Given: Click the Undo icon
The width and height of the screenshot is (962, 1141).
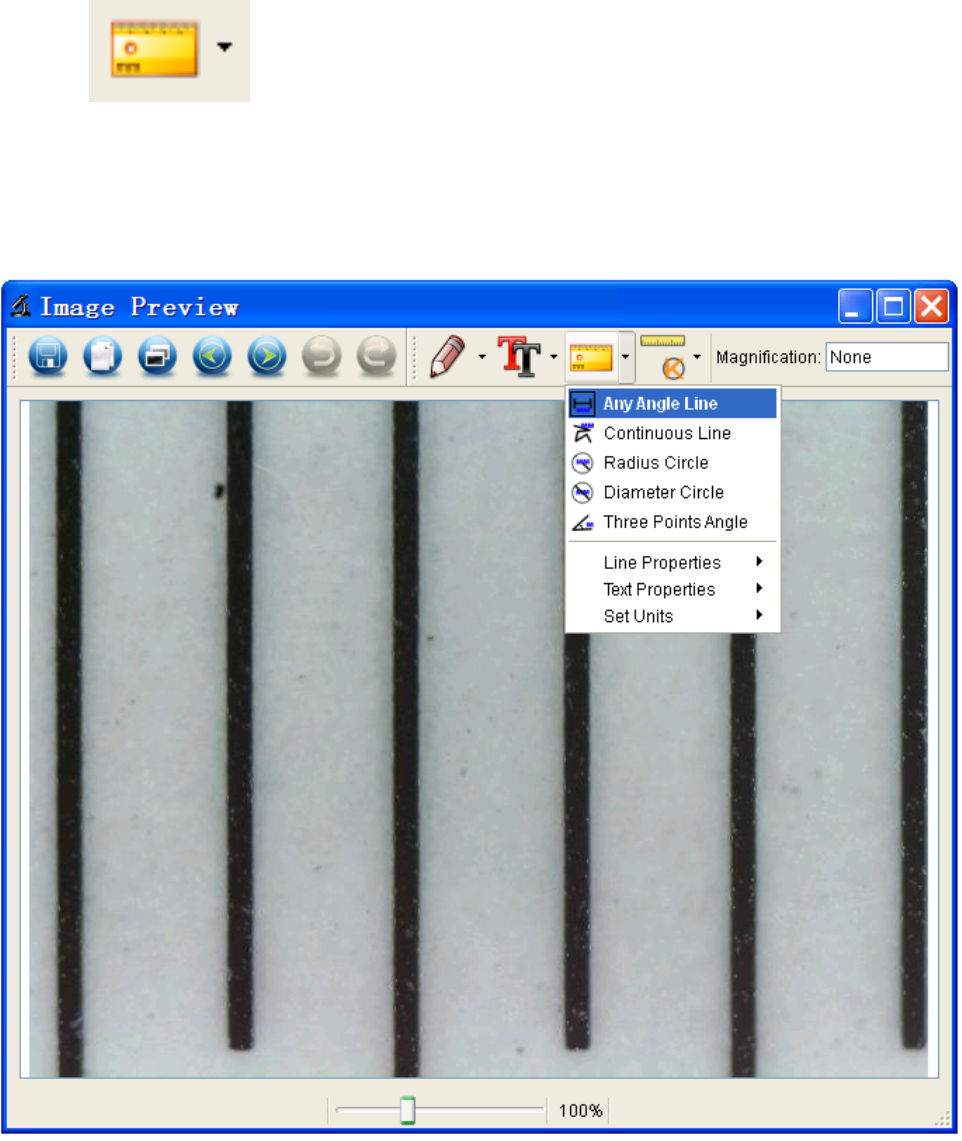Looking at the screenshot, I should [322, 357].
